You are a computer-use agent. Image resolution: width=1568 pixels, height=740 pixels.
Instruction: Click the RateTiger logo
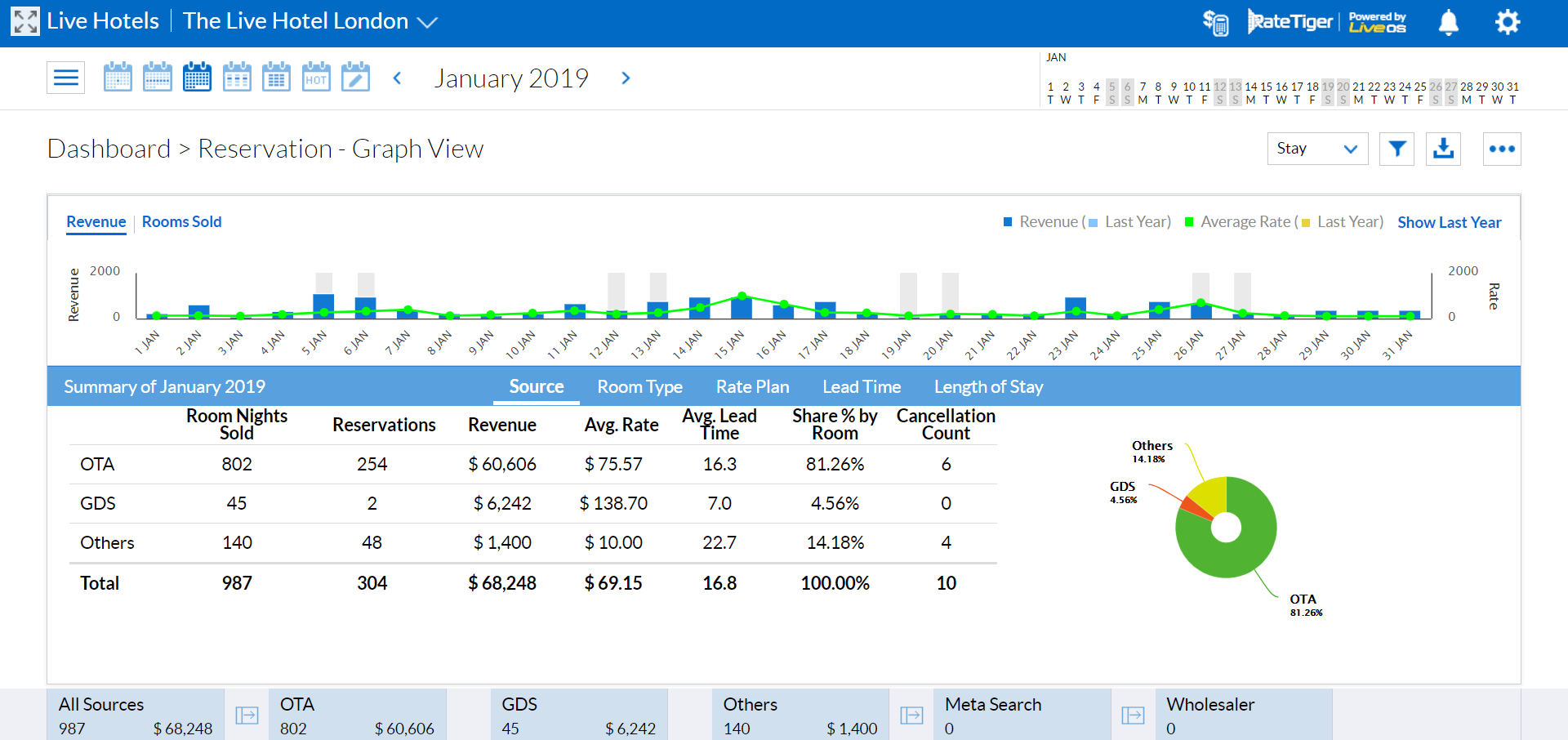pos(1290,21)
